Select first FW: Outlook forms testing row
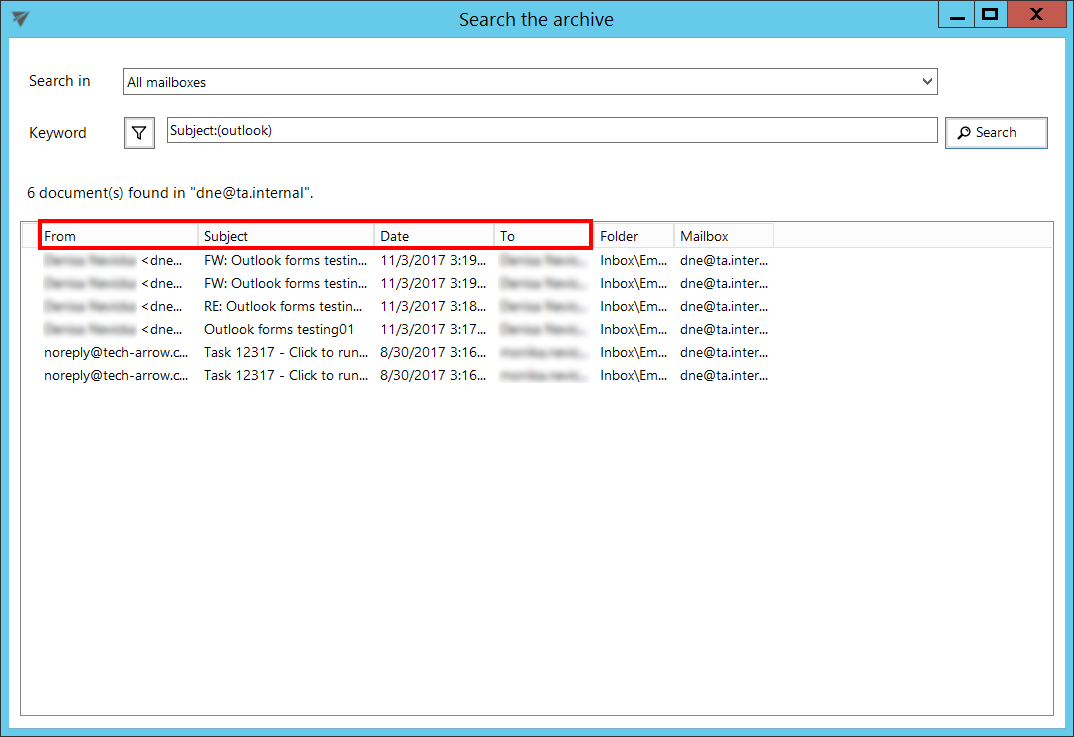This screenshot has width=1074, height=737. coord(285,260)
